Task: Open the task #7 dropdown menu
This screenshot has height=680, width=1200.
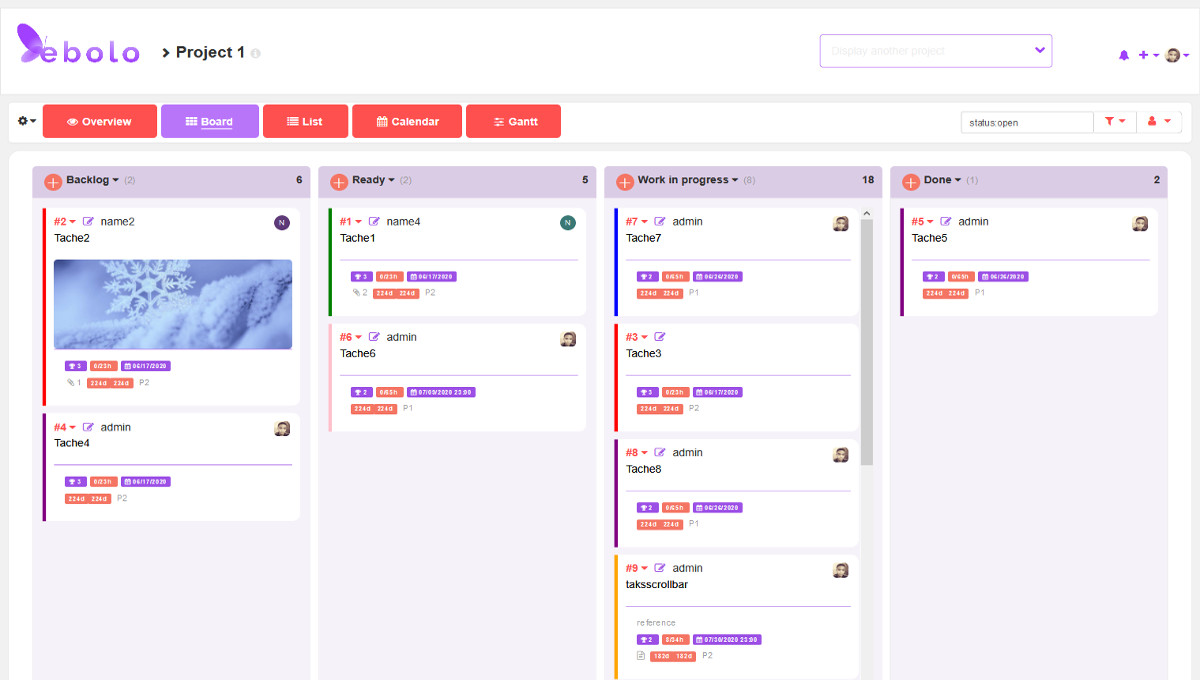Action: point(644,222)
